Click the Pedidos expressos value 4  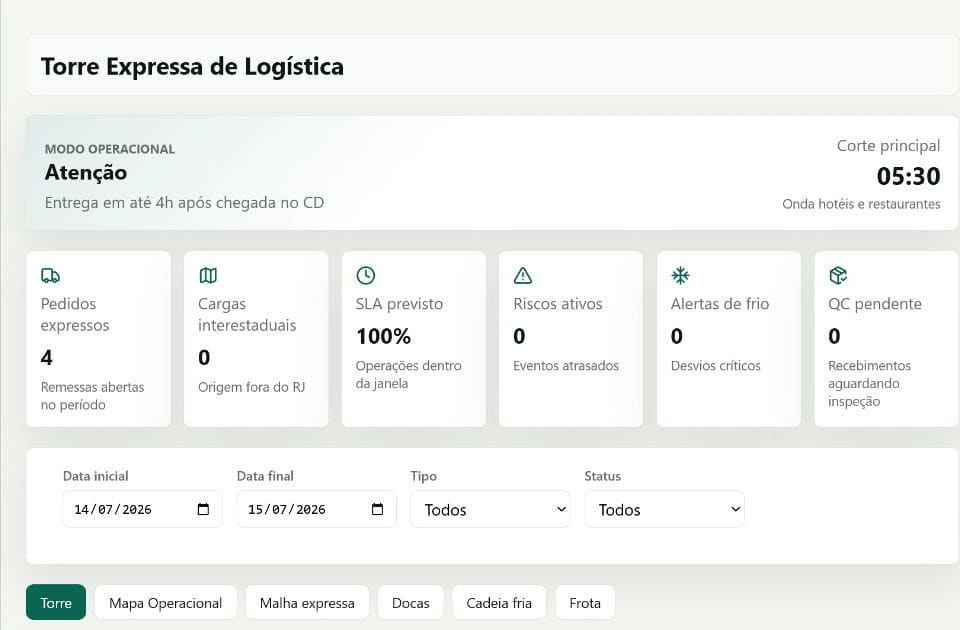pos(47,358)
